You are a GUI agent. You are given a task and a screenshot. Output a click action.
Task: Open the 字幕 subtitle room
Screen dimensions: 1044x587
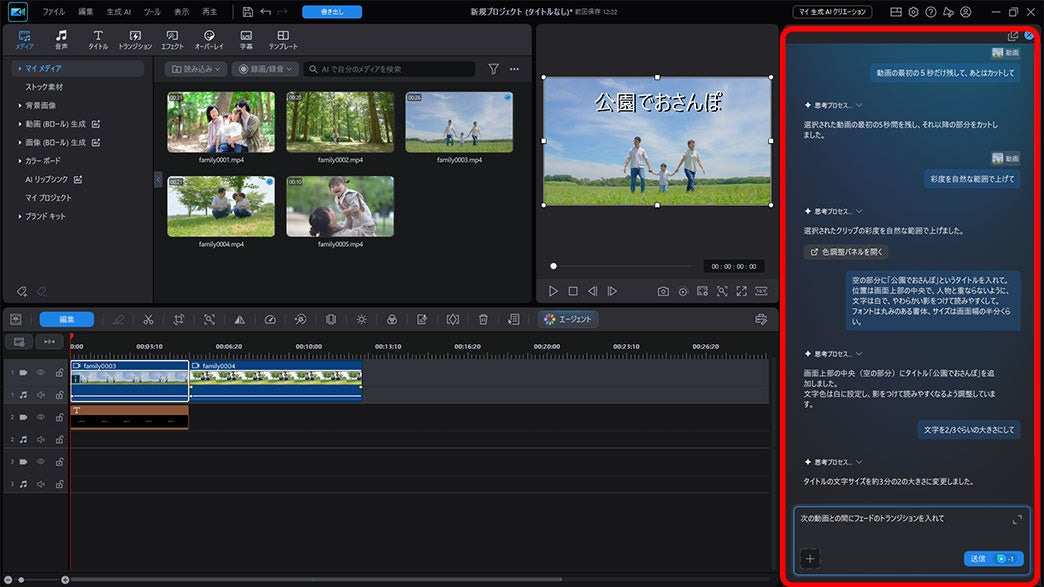pyautogui.click(x=246, y=39)
